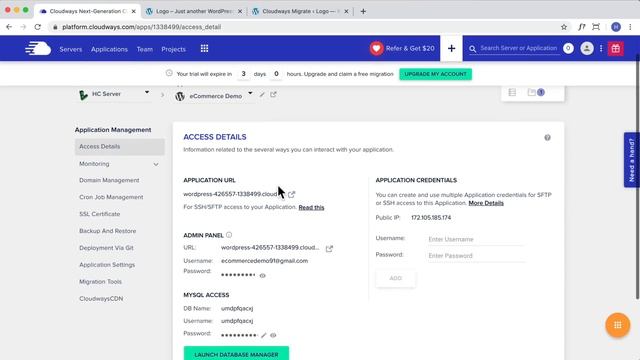The width and height of the screenshot is (640, 360).
Task: Click Refer & Get $20 link
Action: click(x=410, y=49)
